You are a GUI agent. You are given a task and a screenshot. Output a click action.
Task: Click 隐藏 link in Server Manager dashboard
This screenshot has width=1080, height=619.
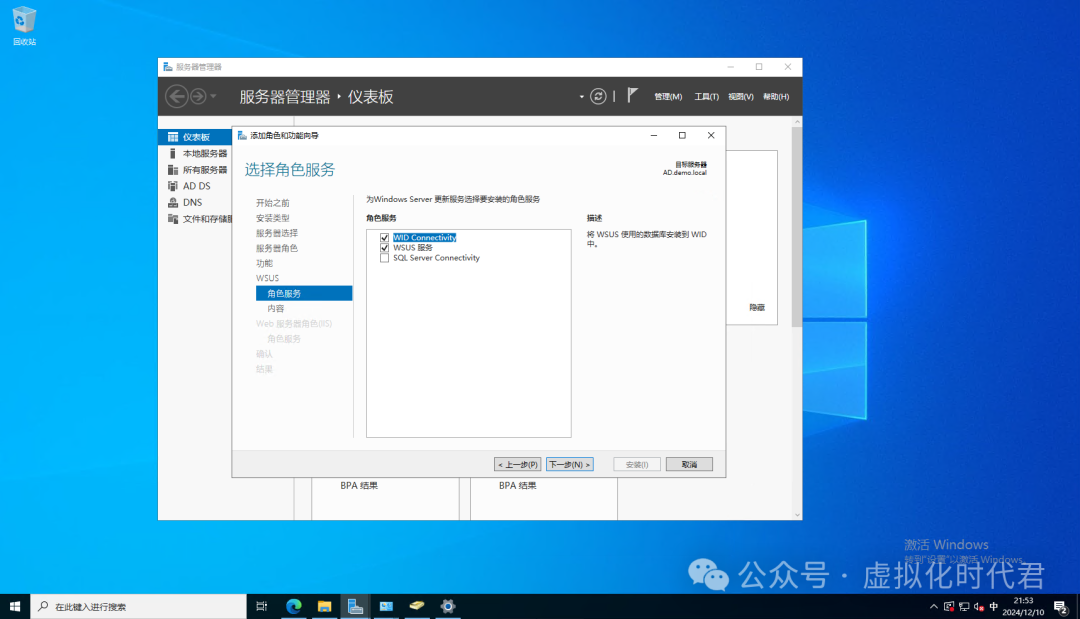click(757, 308)
